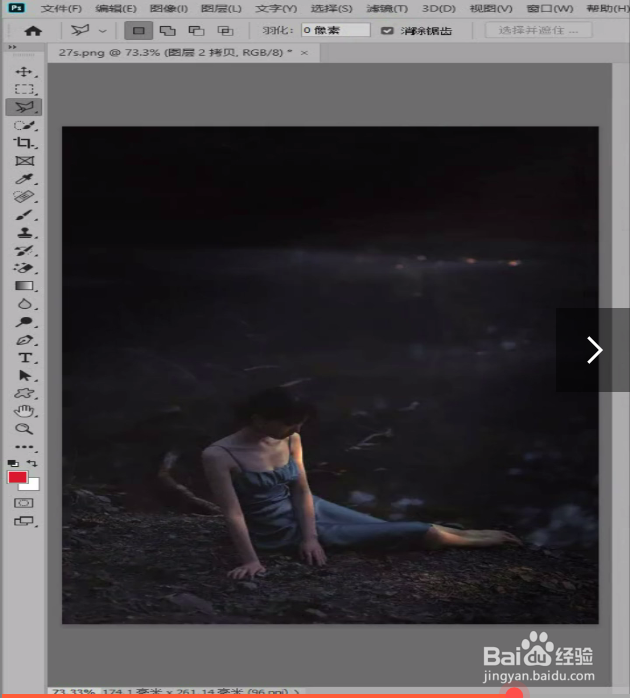Click the white background color swatch
Screen dimensions: 630x698
[x=33, y=485]
